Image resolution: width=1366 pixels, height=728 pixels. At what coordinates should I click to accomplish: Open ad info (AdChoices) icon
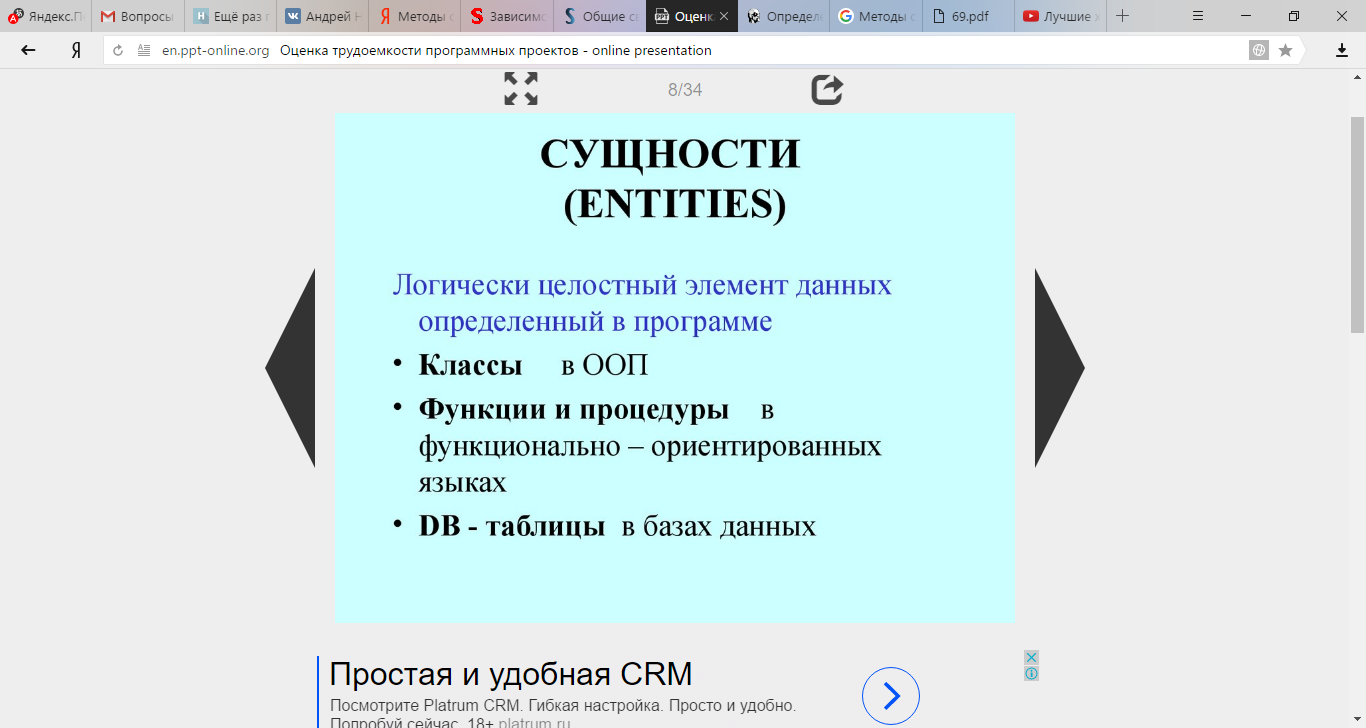click(1031, 673)
